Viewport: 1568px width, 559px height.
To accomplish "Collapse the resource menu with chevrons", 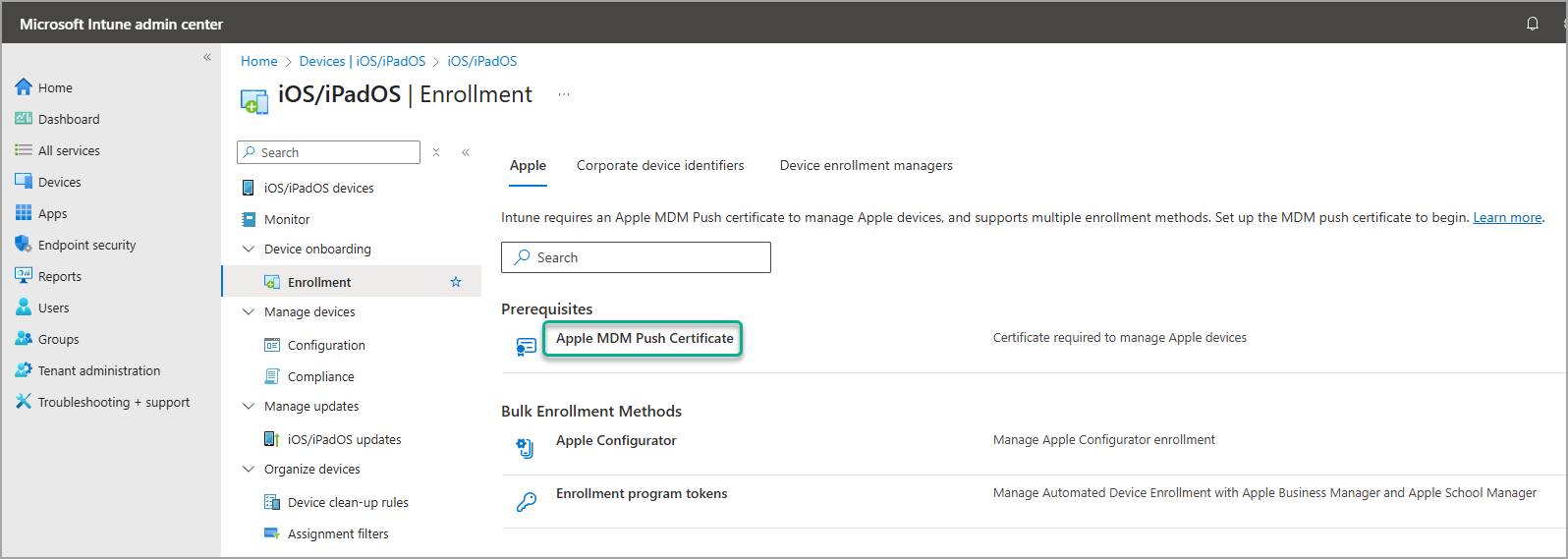I will (466, 152).
